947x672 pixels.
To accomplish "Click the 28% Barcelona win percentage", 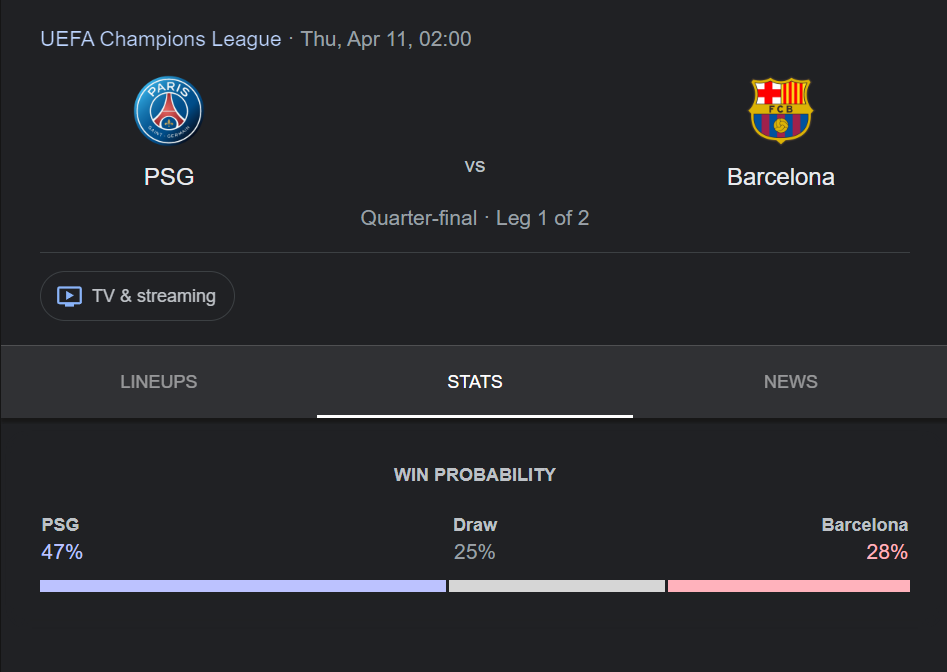I will pos(887,552).
